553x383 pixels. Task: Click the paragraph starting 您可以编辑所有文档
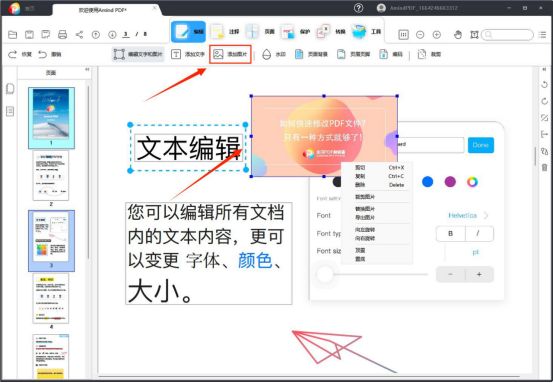(x=209, y=253)
